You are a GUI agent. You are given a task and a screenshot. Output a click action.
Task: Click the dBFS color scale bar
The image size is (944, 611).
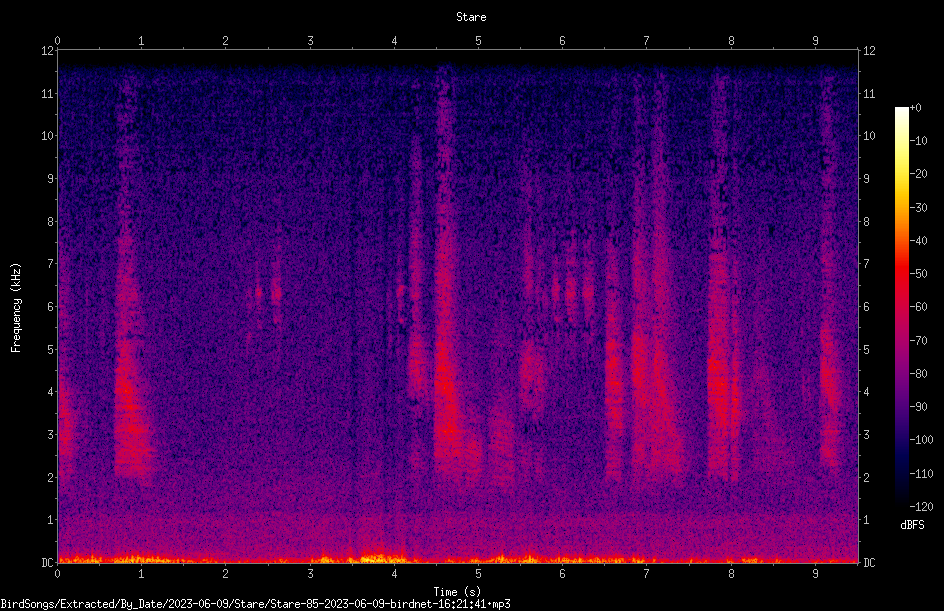coord(901,306)
